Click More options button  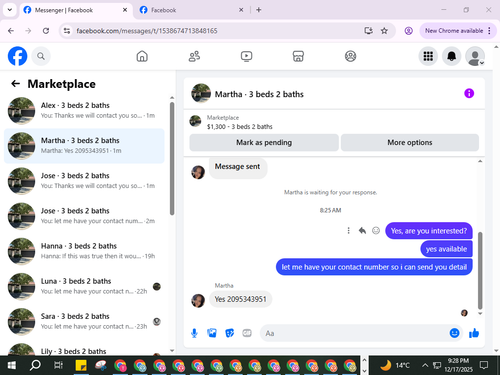point(410,143)
